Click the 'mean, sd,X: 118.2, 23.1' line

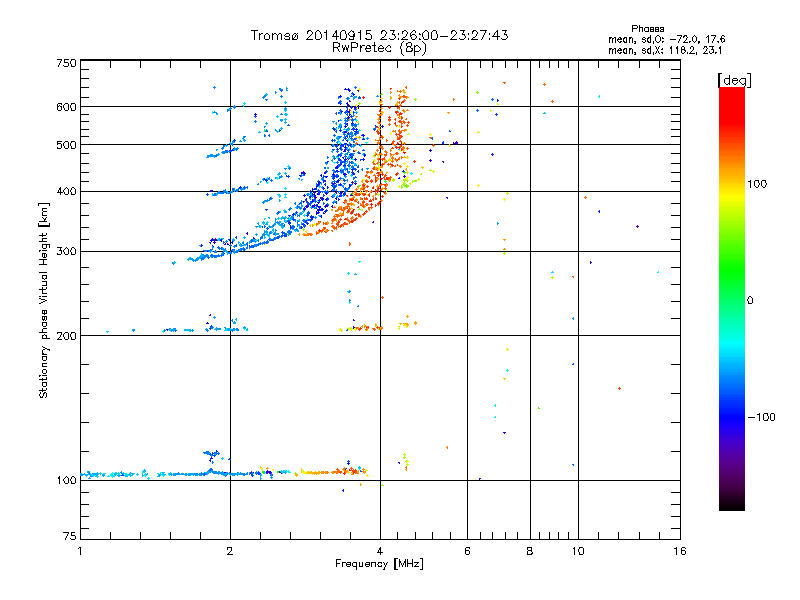pos(664,51)
